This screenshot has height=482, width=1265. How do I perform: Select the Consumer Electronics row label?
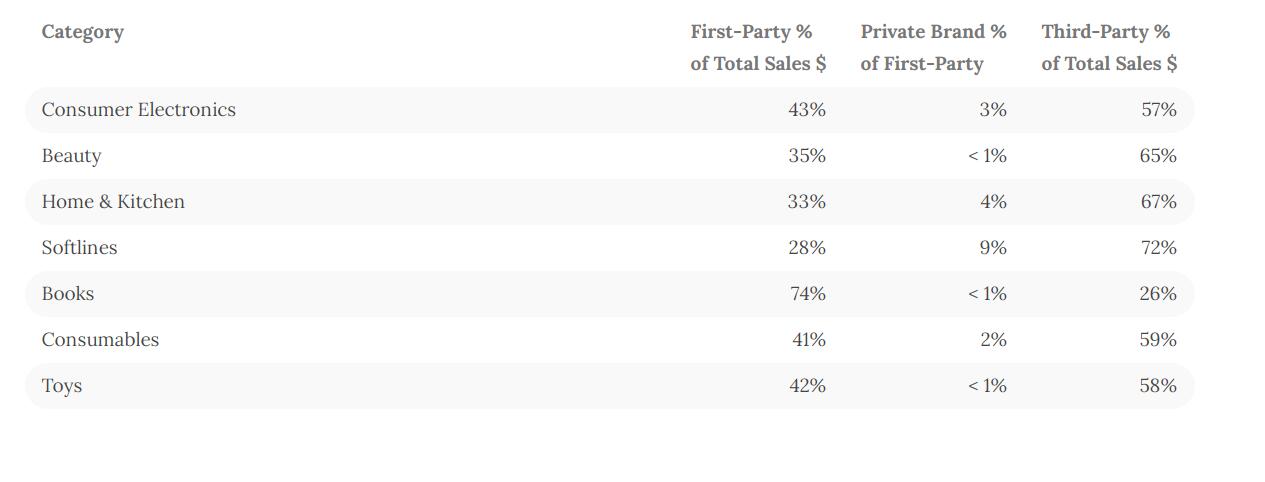139,110
